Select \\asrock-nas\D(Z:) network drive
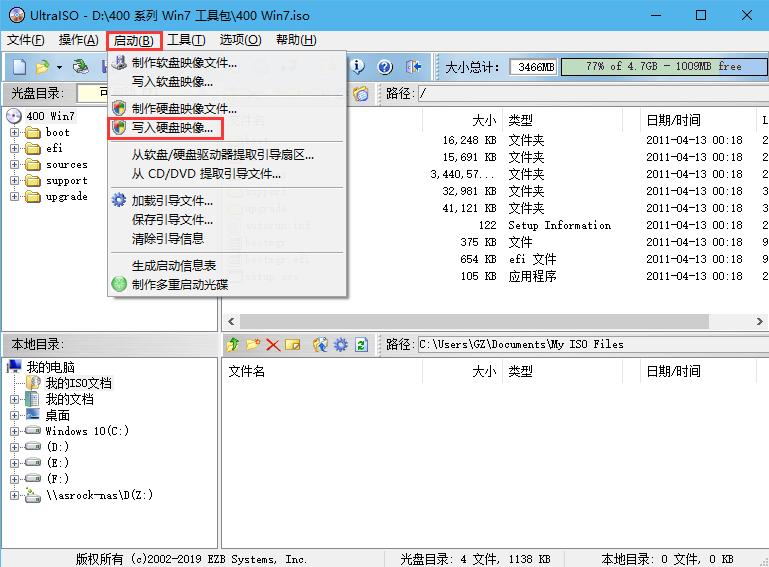The height and width of the screenshot is (567, 769). [x=100, y=495]
